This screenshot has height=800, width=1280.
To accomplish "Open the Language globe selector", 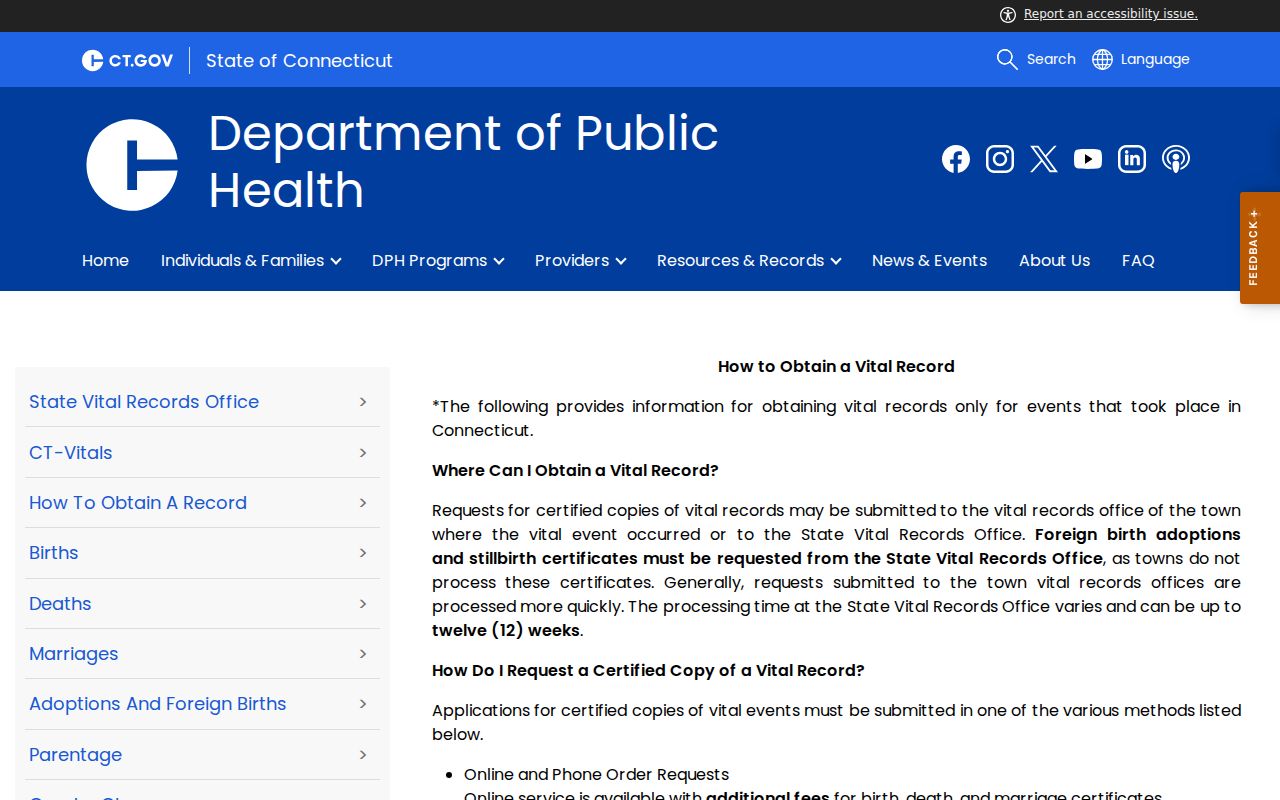I will click(x=1141, y=59).
